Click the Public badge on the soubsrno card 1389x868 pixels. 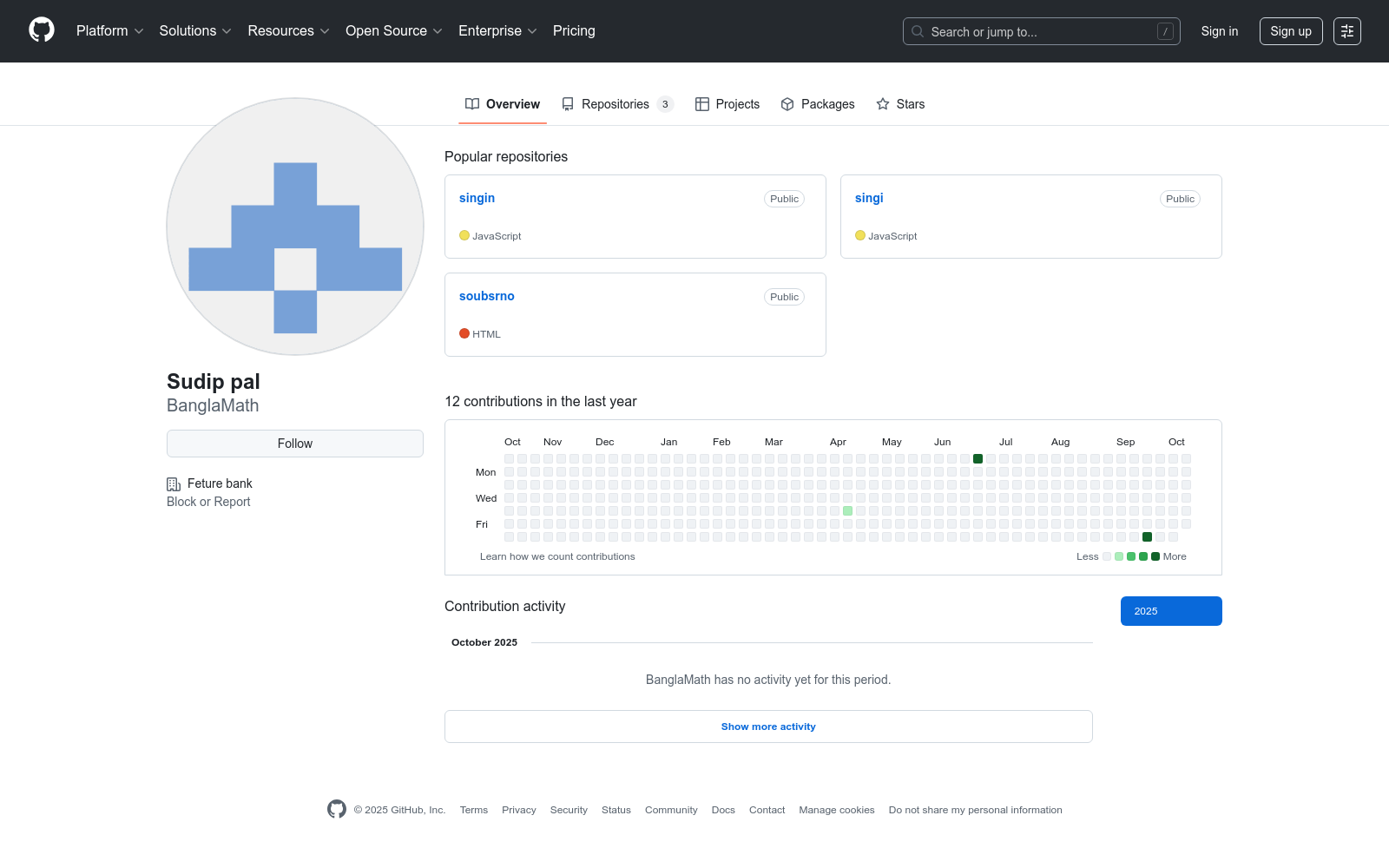click(784, 297)
